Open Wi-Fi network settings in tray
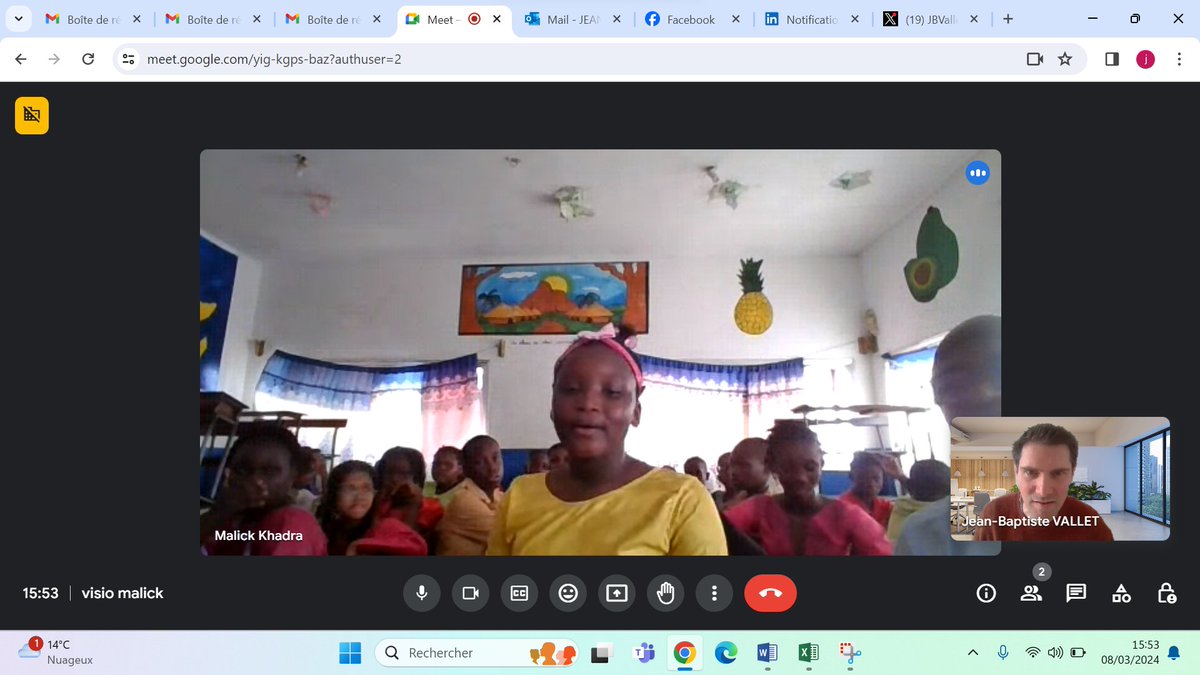Image resolution: width=1200 pixels, height=675 pixels. pyautogui.click(x=1033, y=653)
